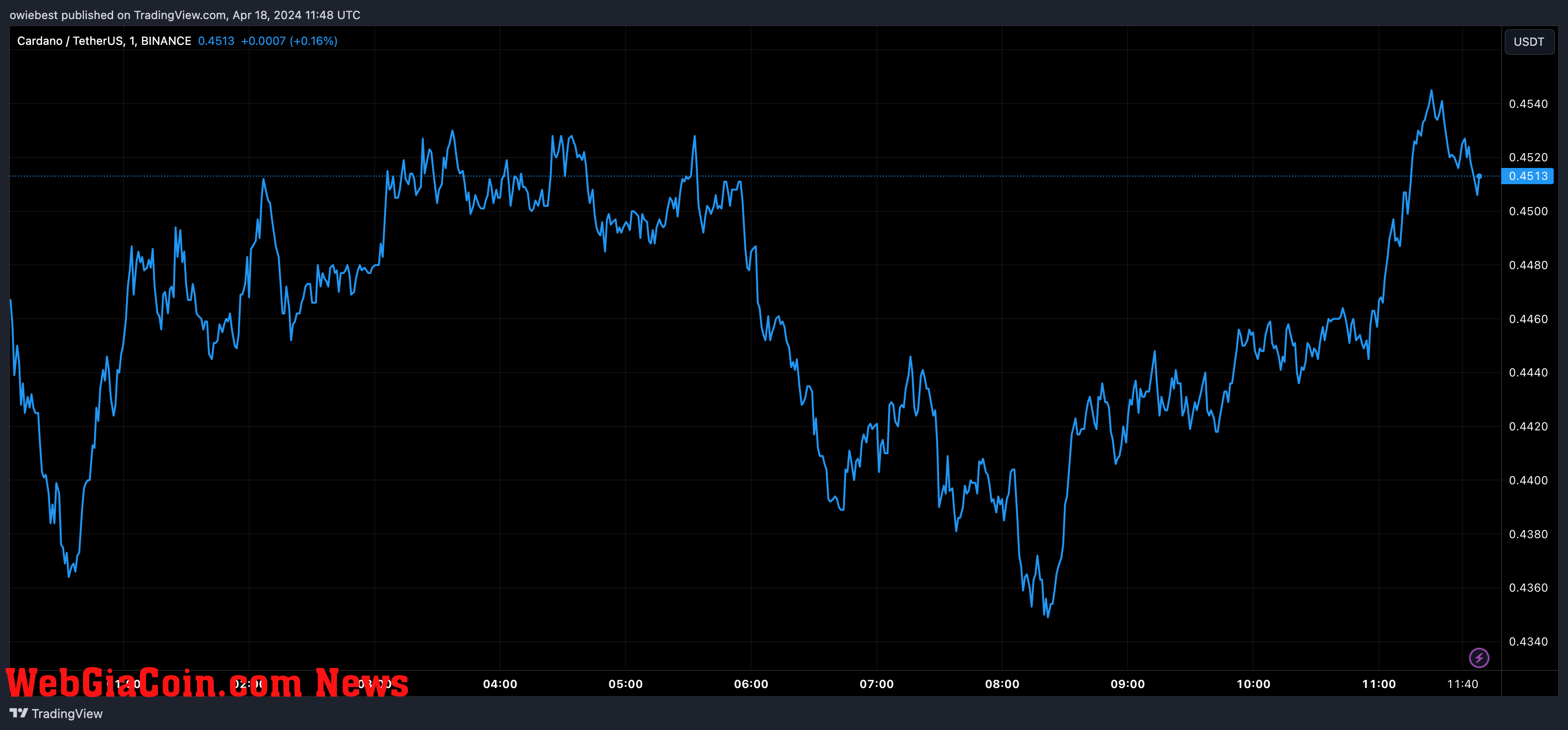
Task: Click the 0.4380 price axis label
Action: coord(1528,534)
